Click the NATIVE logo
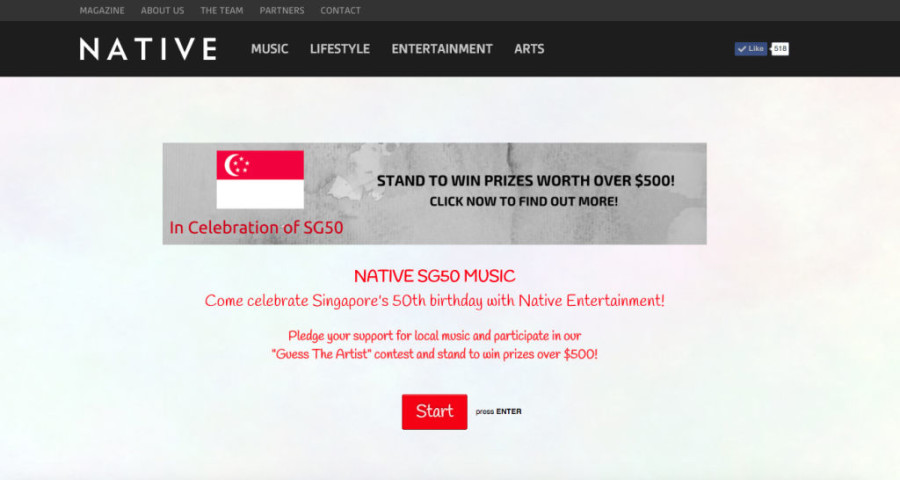900x480 pixels. [148, 49]
